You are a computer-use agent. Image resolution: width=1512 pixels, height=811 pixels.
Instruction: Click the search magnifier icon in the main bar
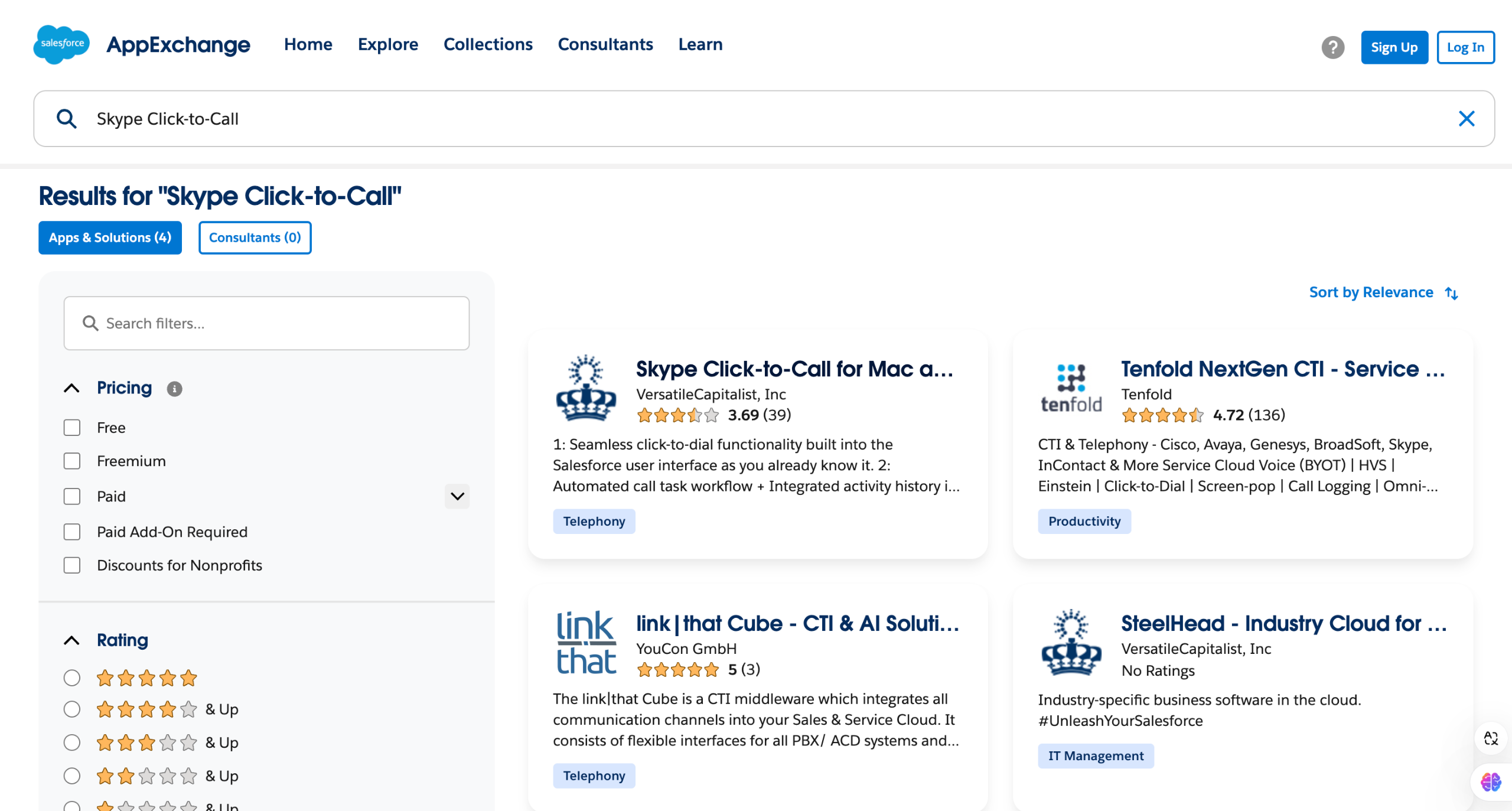[x=66, y=119]
